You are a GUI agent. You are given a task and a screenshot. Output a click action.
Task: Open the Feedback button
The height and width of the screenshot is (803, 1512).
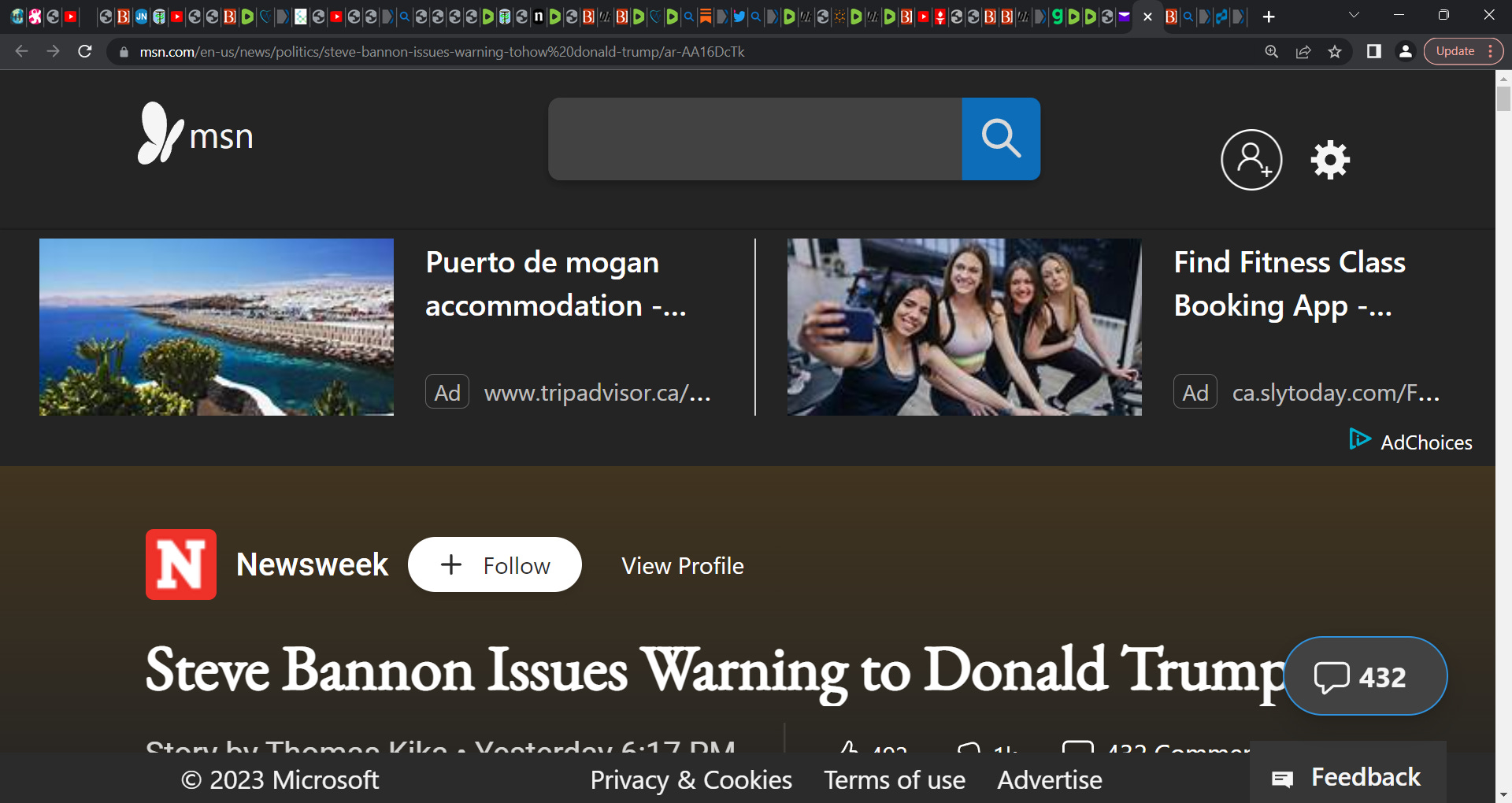(x=1347, y=778)
